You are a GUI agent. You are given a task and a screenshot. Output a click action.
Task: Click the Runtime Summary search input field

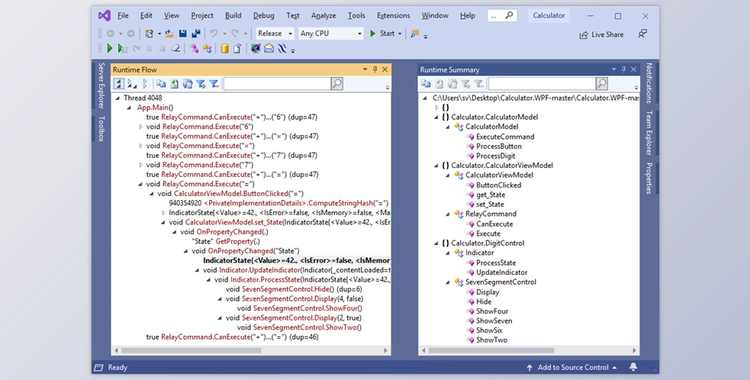pyautogui.click(x=542, y=84)
